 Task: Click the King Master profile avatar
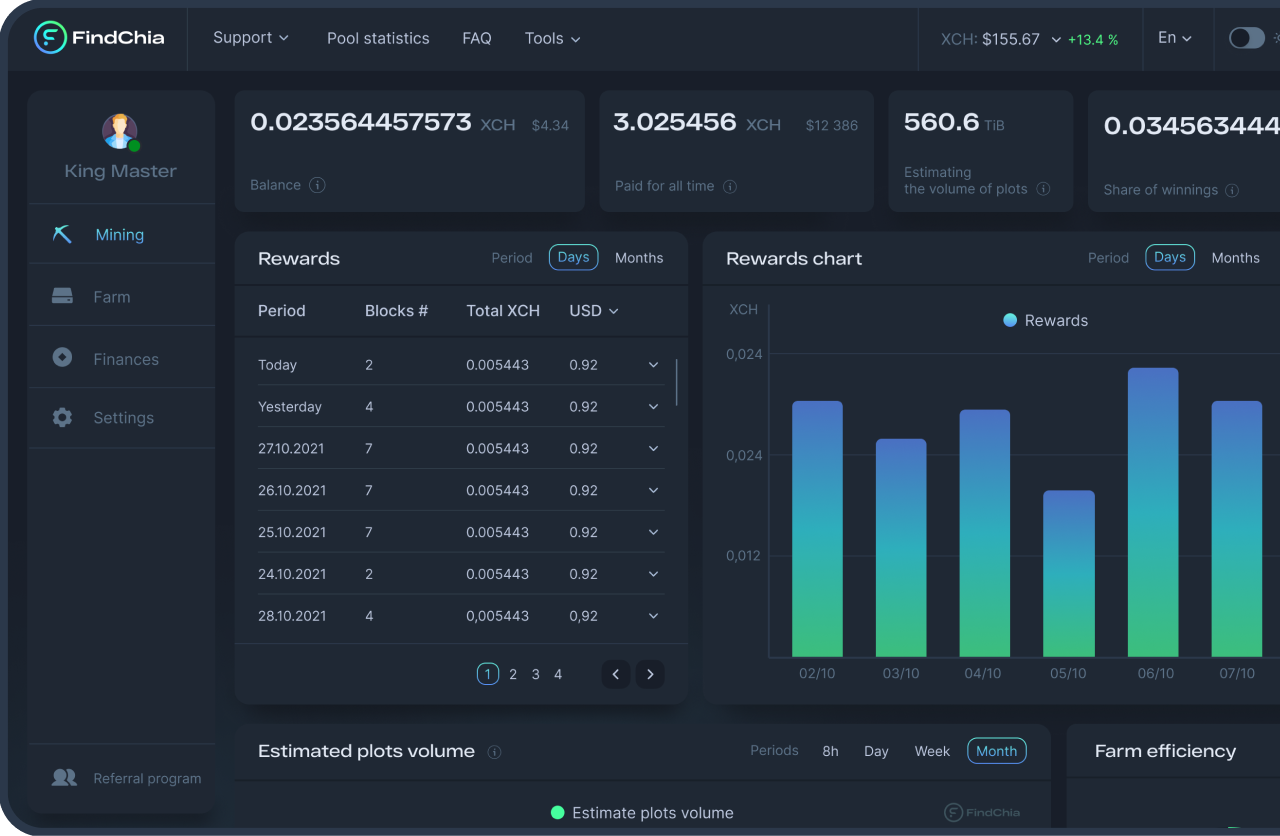pyautogui.click(x=120, y=131)
